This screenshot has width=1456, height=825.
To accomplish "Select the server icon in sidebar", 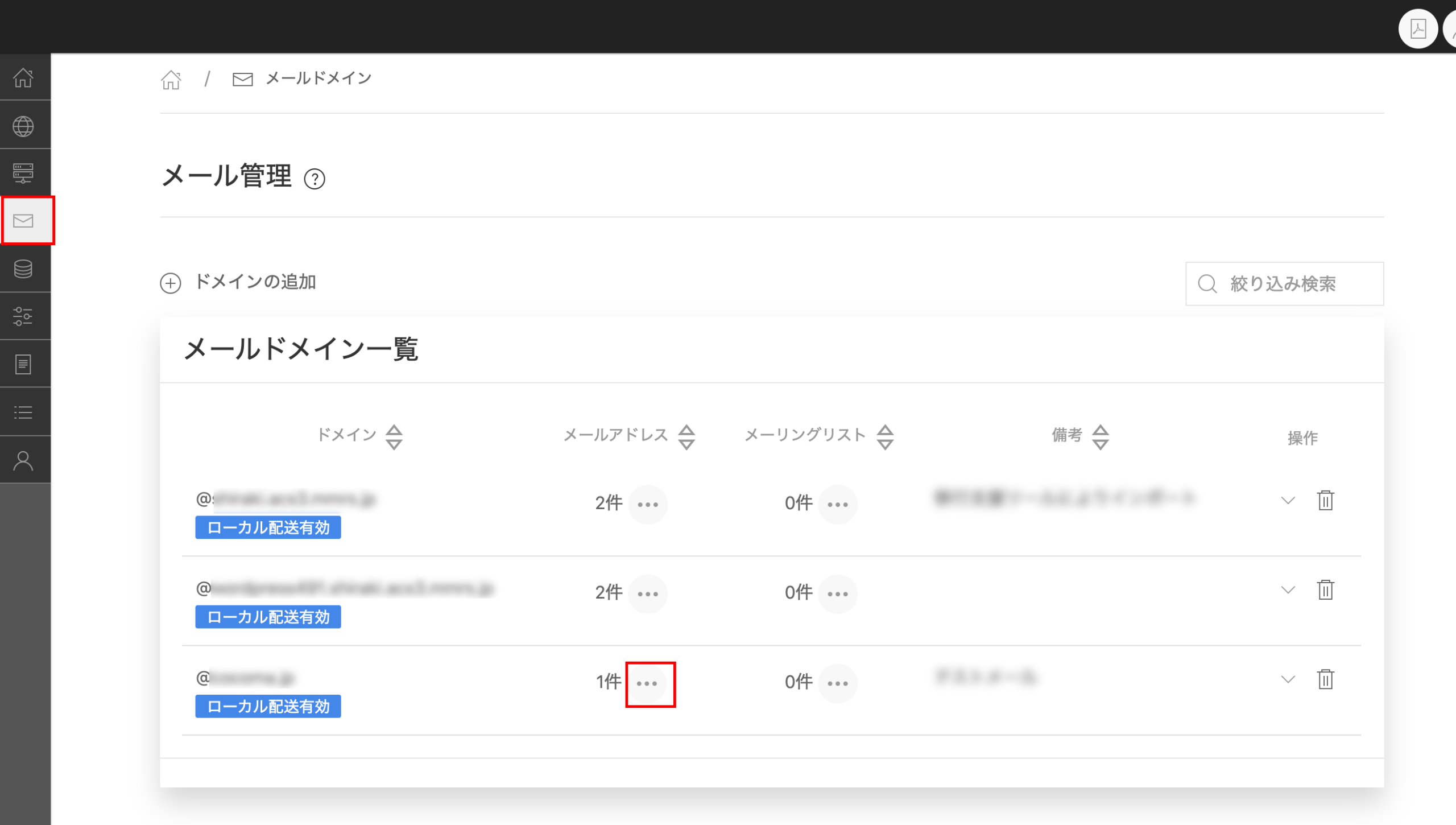I will [23, 173].
